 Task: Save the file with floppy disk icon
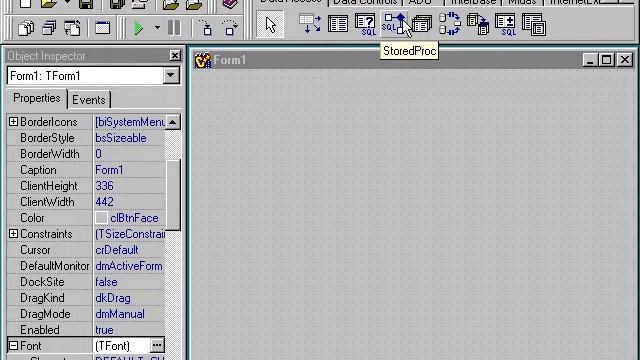pyautogui.click(x=86, y=4)
